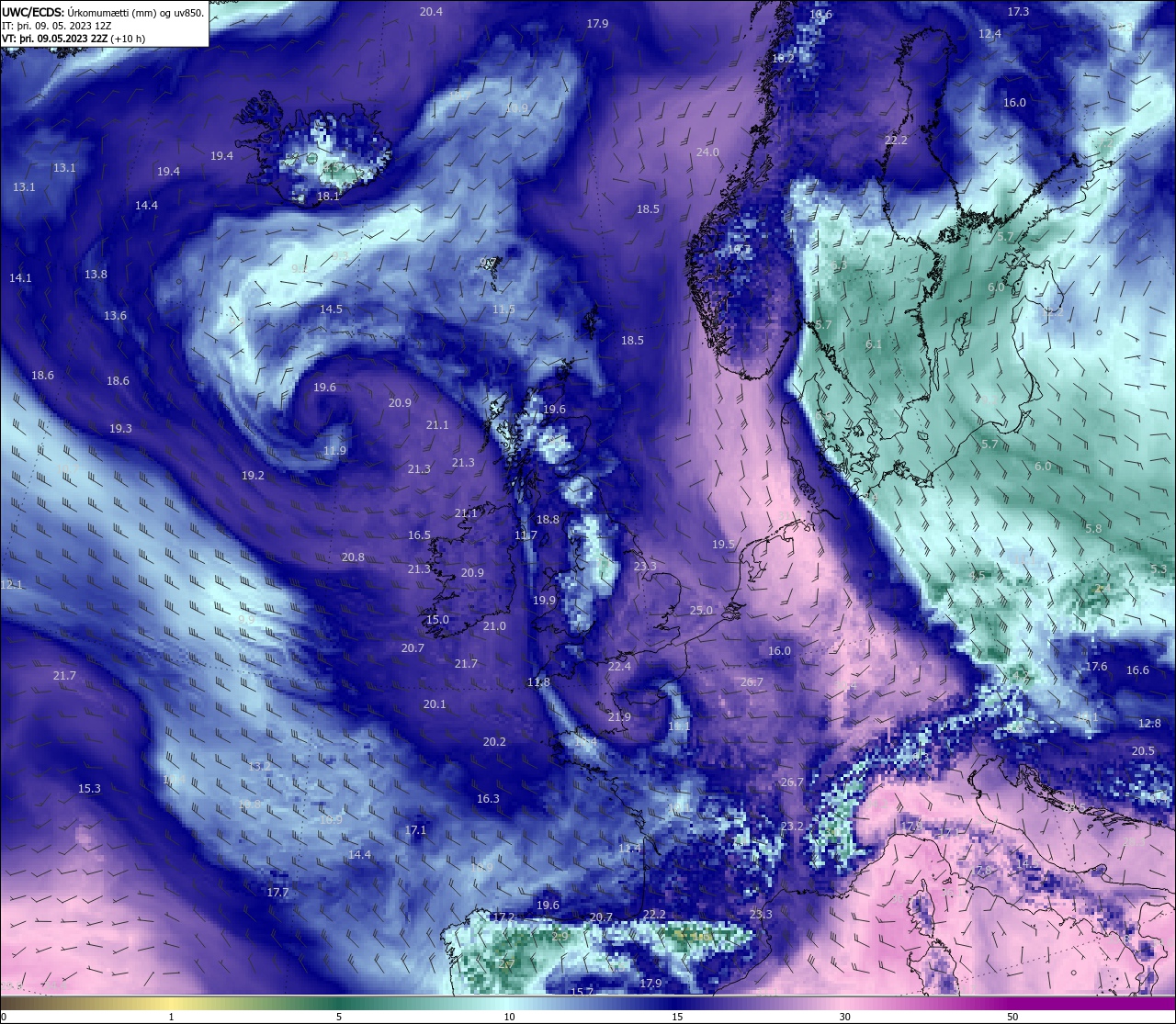Click the 20.1 value southwest of Britain
Image resolution: width=1176 pixels, height=1024 pixels.
click(x=435, y=704)
